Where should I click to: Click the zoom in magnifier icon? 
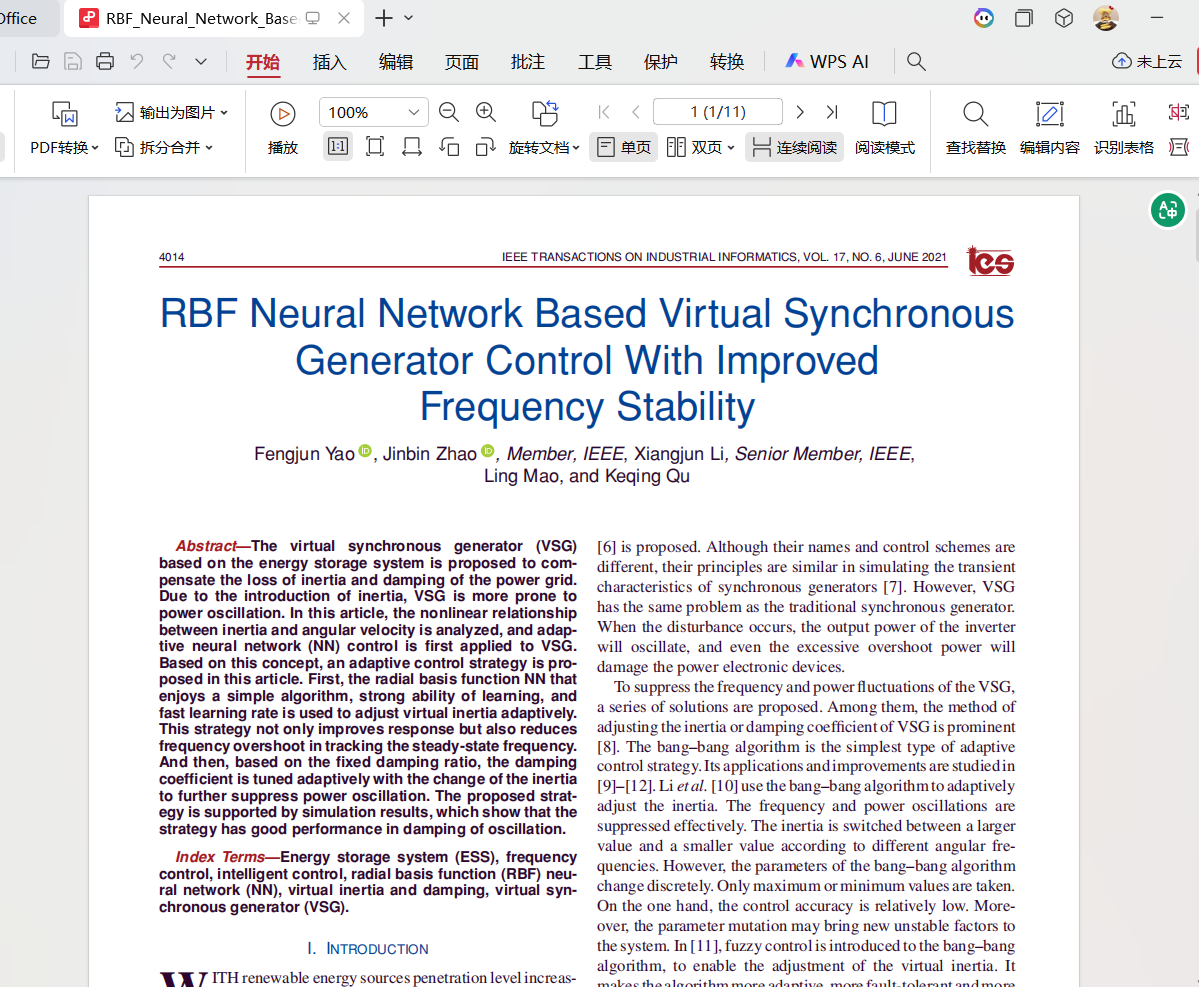point(486,112)
